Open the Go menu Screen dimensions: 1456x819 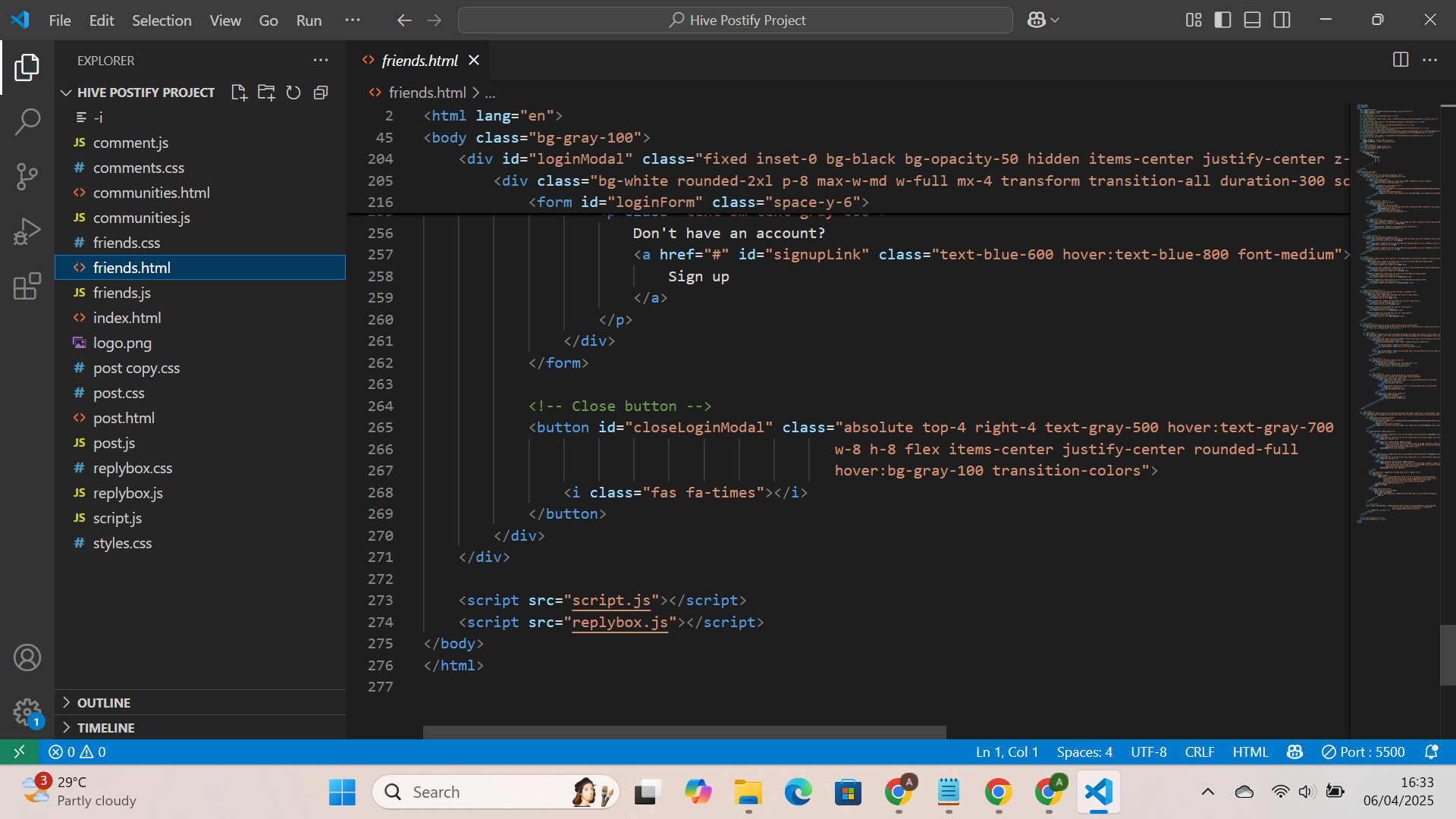[x=268, y=20]
